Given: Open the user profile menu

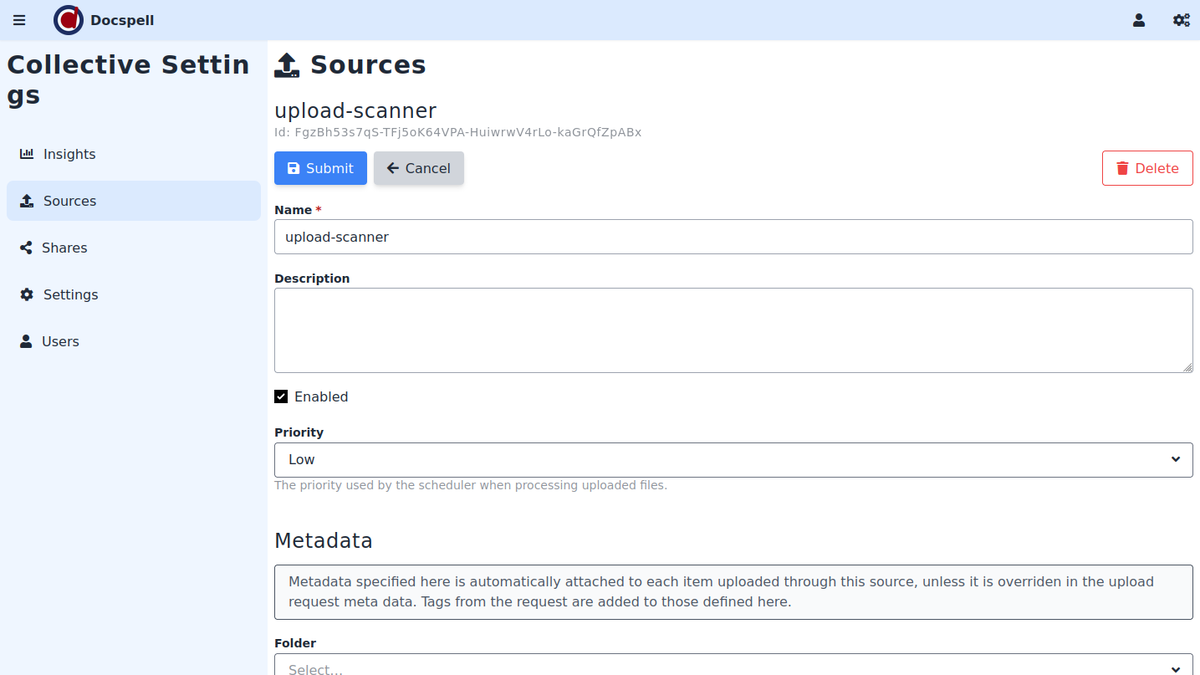Looking at the screenshot, I should [x=1138, y=20].
